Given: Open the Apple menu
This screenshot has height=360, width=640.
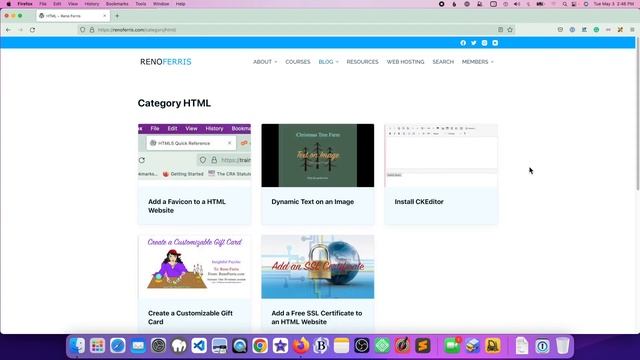Looking at the screenshot, I should pyautogui.click(x=8, y=4).
